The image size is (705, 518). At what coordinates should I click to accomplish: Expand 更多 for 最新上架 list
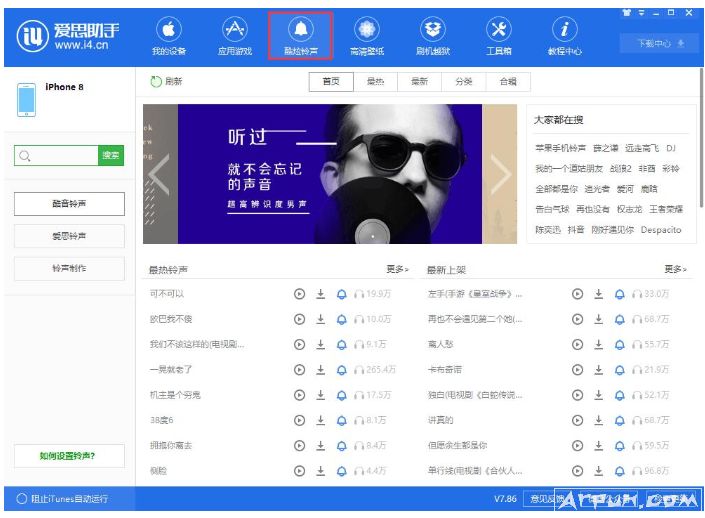tap(675, 269)
